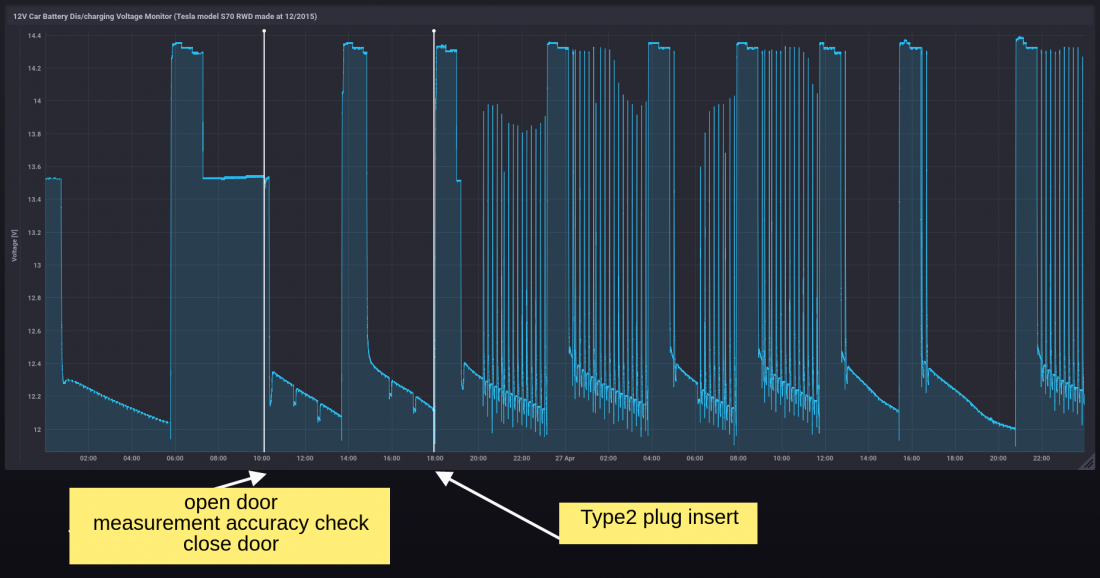Select the yellow 'measurement accuracy check' note
This screenshot has height=578, width=1100.
click(230, 524)
